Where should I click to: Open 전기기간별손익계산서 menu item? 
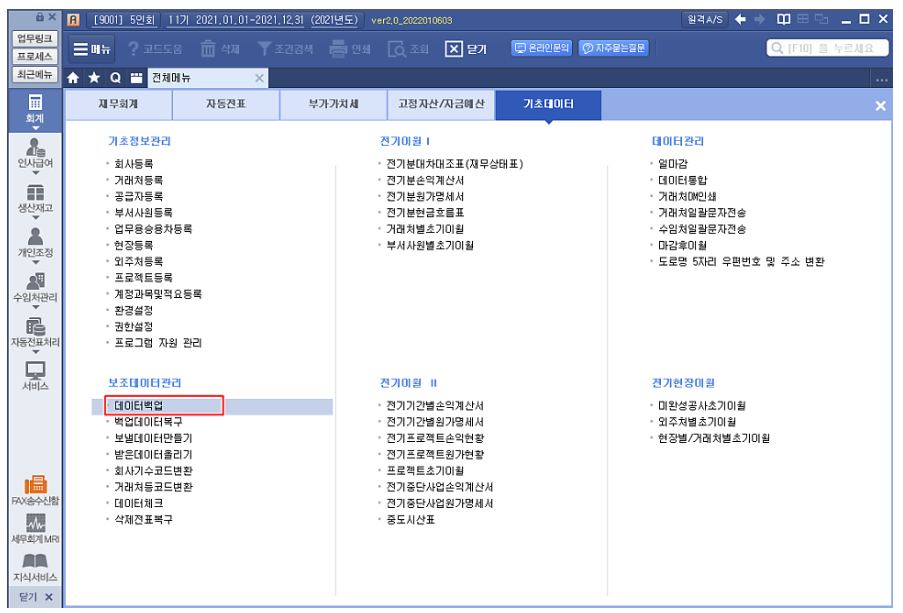pos(435,406)
